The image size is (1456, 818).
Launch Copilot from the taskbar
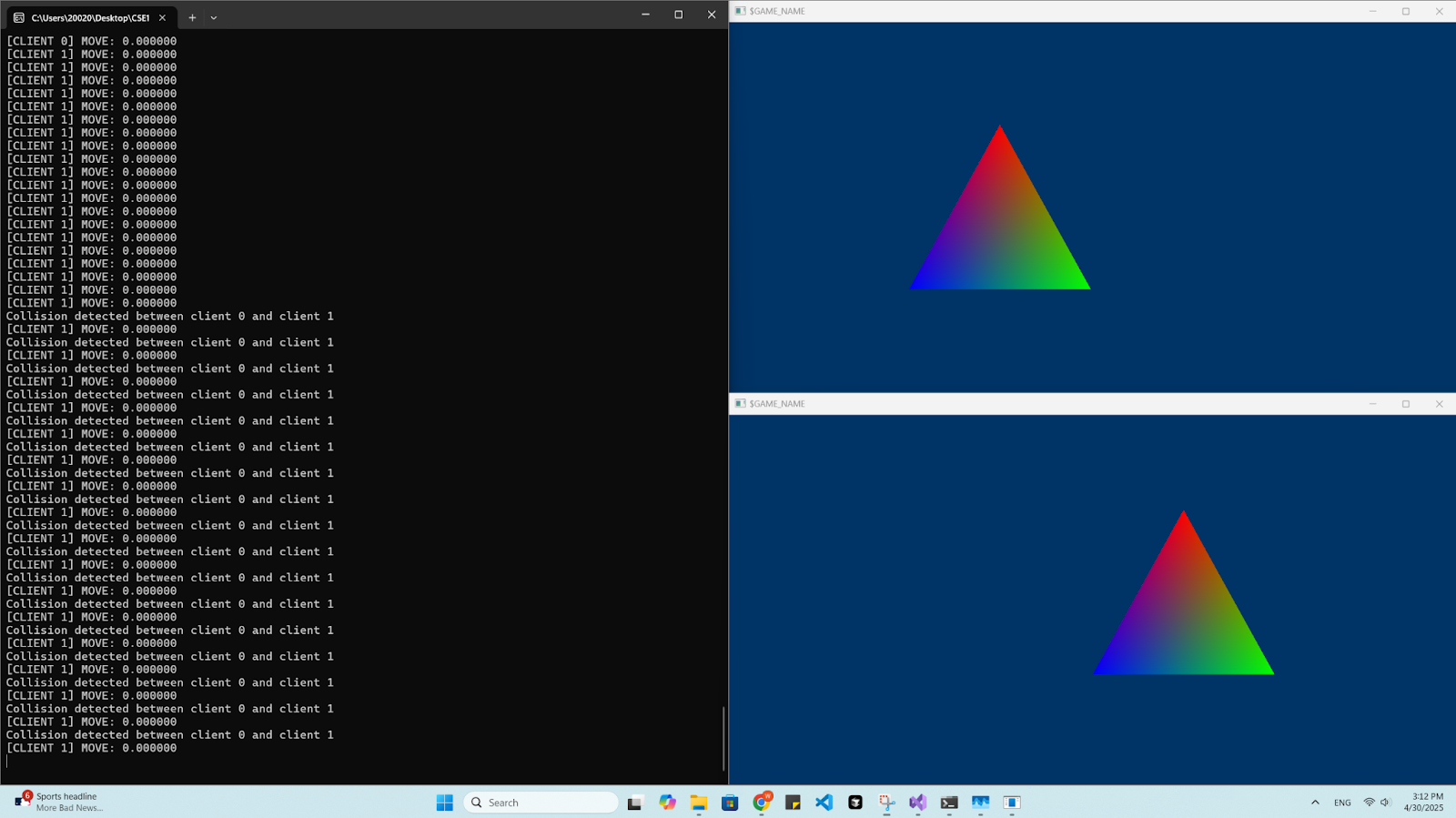[x=668, y=803]
